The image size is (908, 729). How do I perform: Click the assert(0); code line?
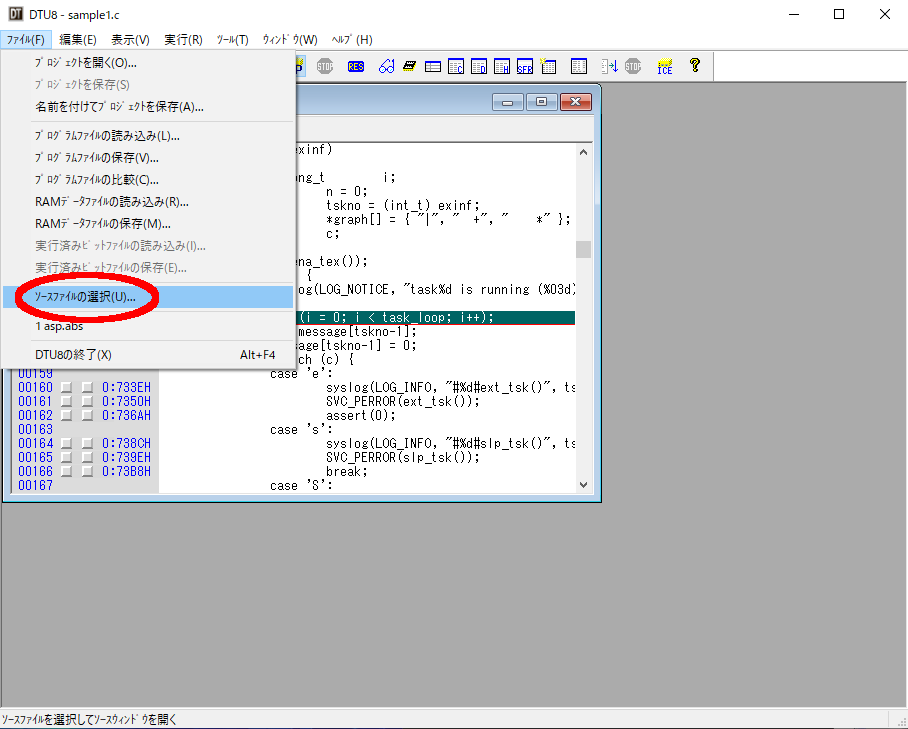pos(361,415)
